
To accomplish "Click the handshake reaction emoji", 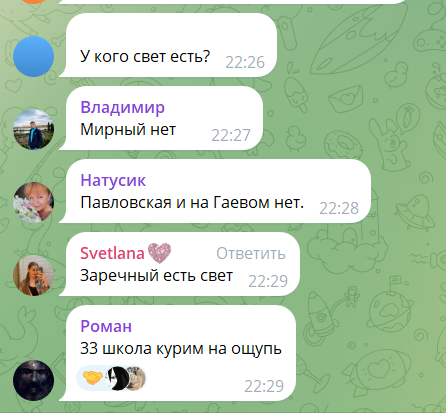I will click(92, 378).
